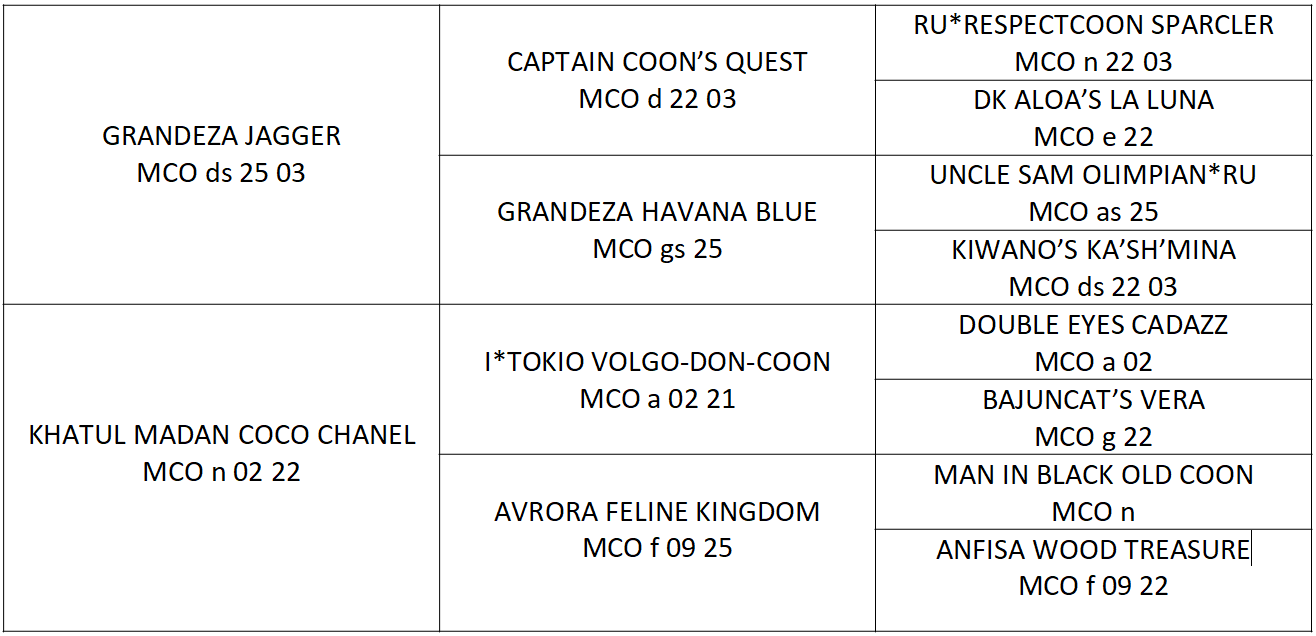Click the MCO f 09 25 code
The height and width of the screenshot is (636, 1316).
(657, 548)
